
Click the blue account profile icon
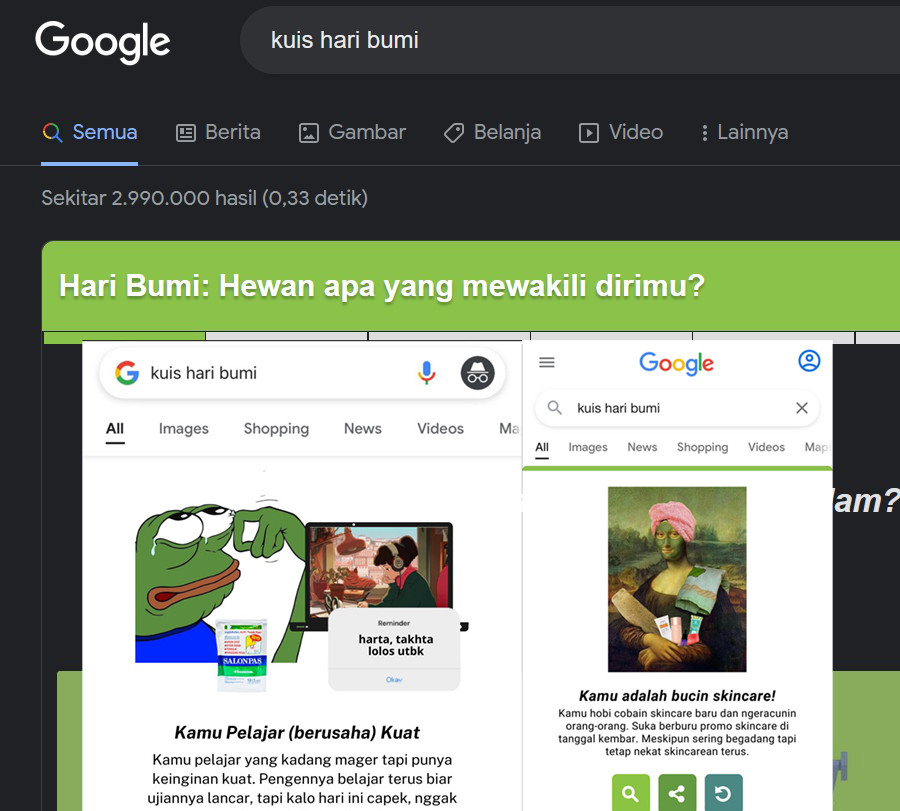[x=809, y=361]
